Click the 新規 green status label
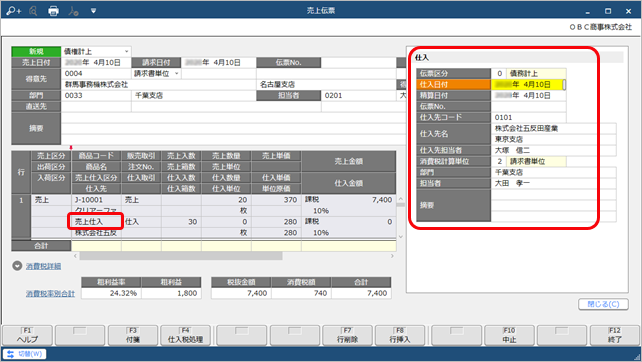The height and width of the screenshot is (362, 642). 36,51
